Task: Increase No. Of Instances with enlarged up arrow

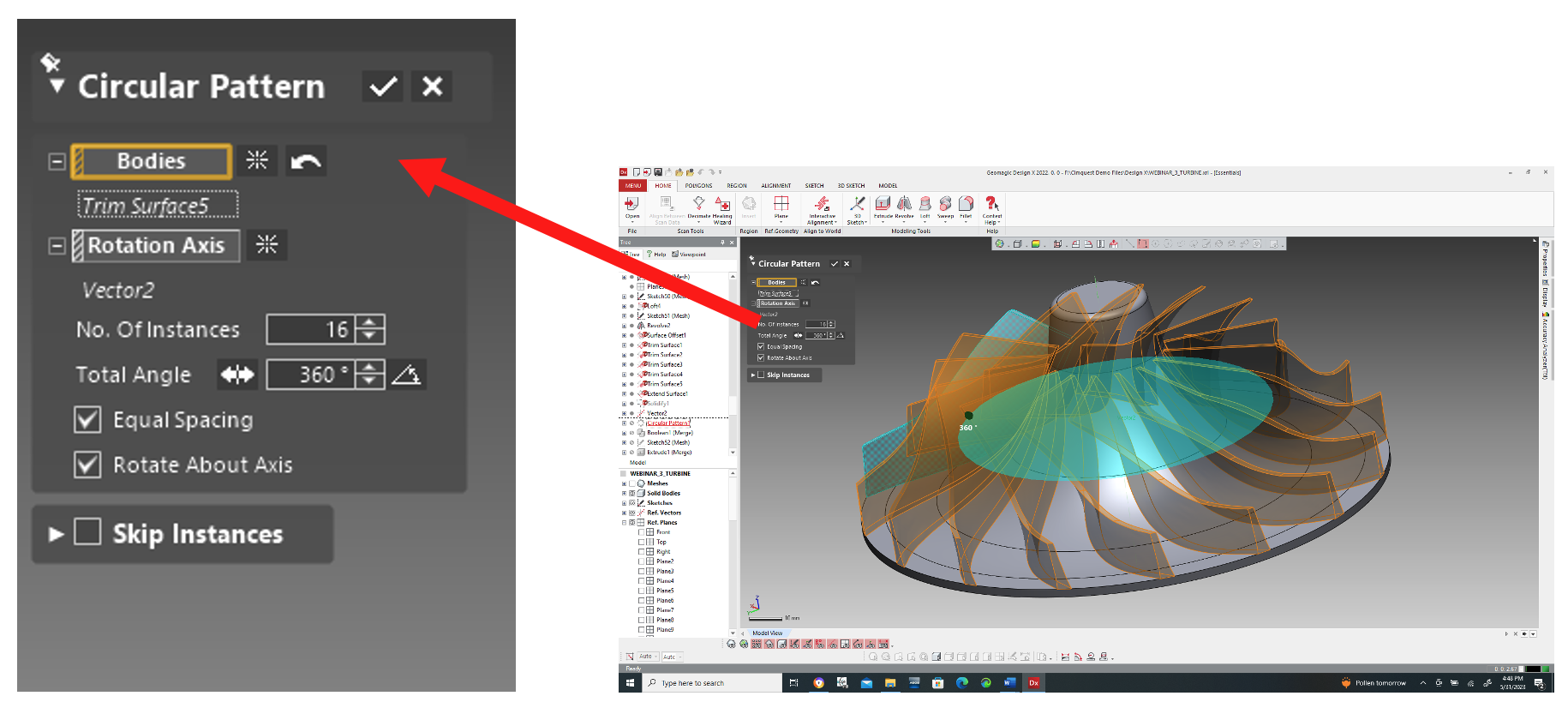Action: click(370, 322)
